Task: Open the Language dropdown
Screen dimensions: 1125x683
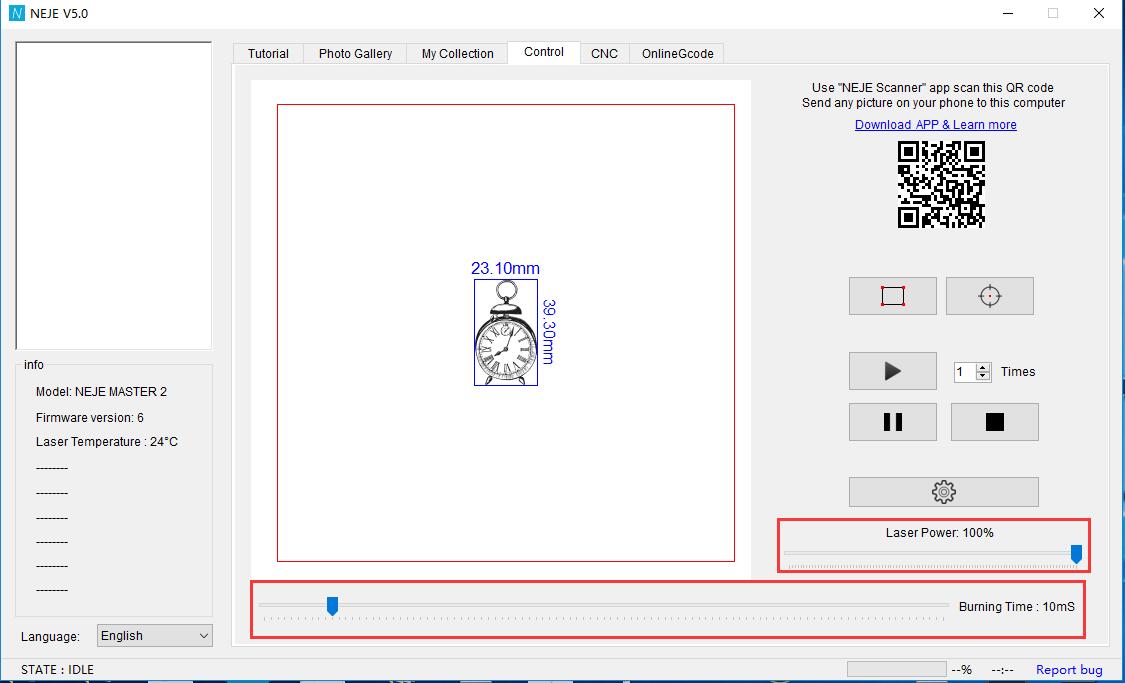Action: click(154, 636)
